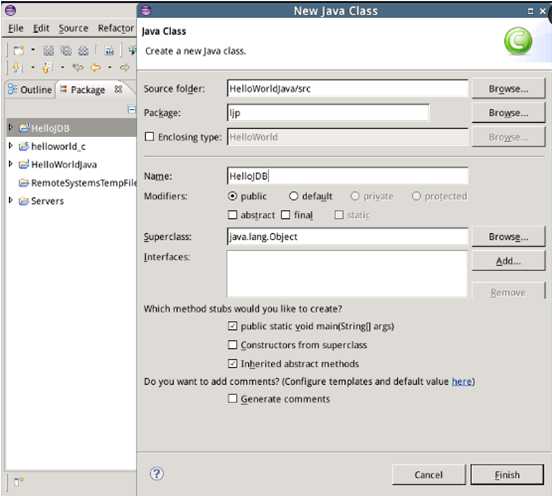
Task: Browse for the Source folder
Action: 508,89
